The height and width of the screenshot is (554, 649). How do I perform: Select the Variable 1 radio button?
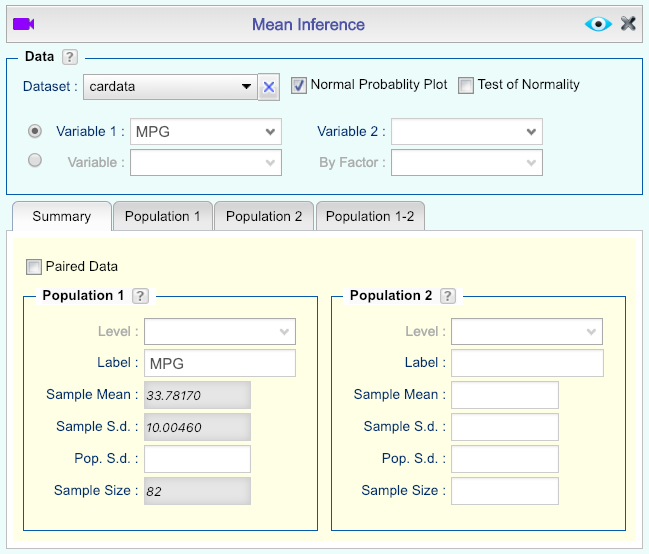(x=36, y=131)
